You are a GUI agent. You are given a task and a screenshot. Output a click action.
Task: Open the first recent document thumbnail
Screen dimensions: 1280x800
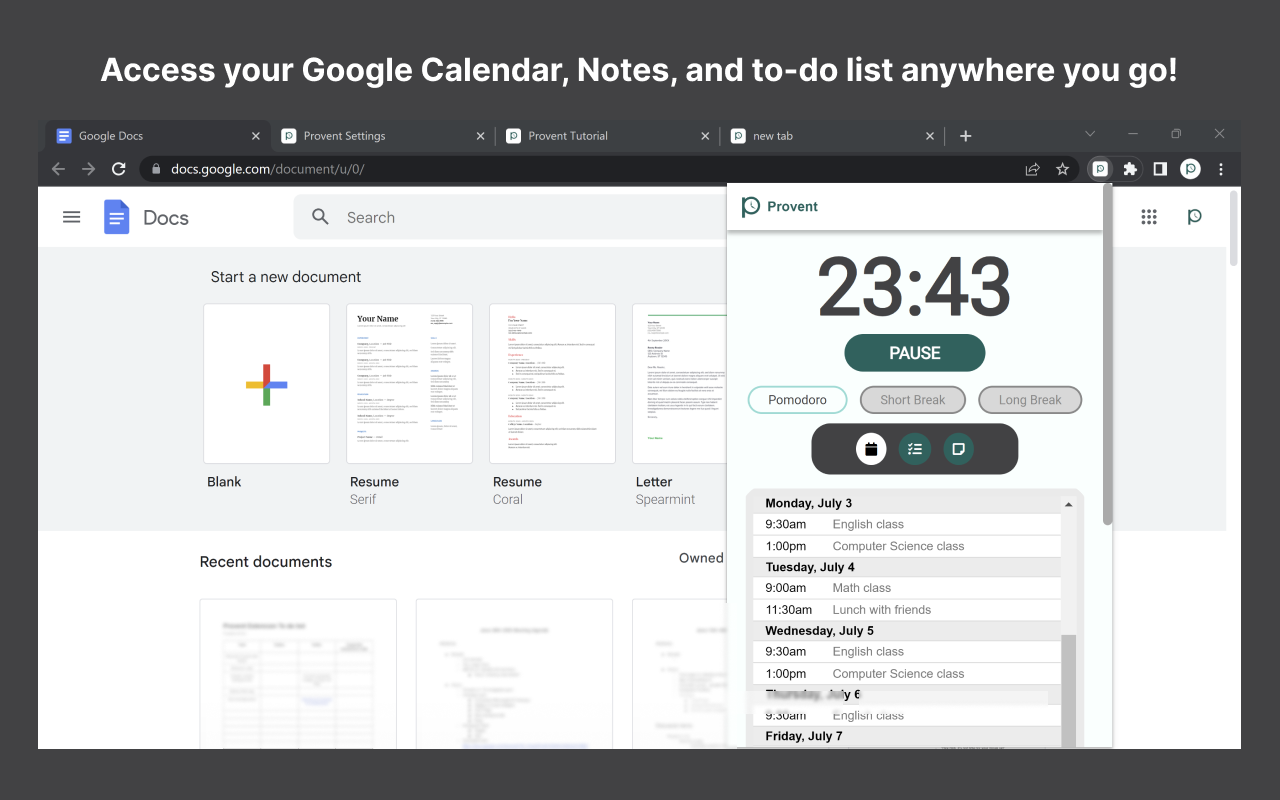click(298, 673)
